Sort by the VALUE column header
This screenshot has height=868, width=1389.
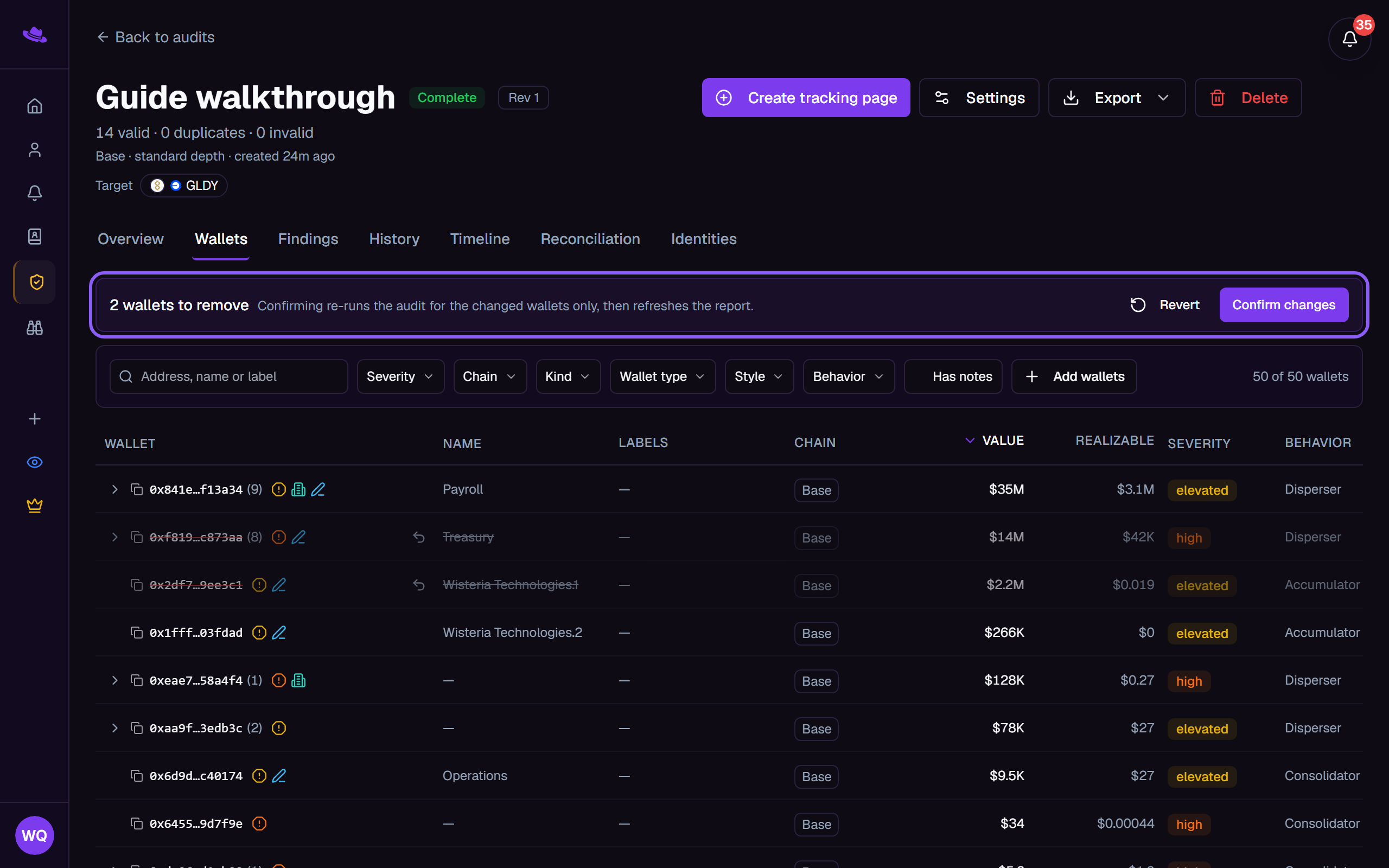pyautogui.click(x=995, y=441)
